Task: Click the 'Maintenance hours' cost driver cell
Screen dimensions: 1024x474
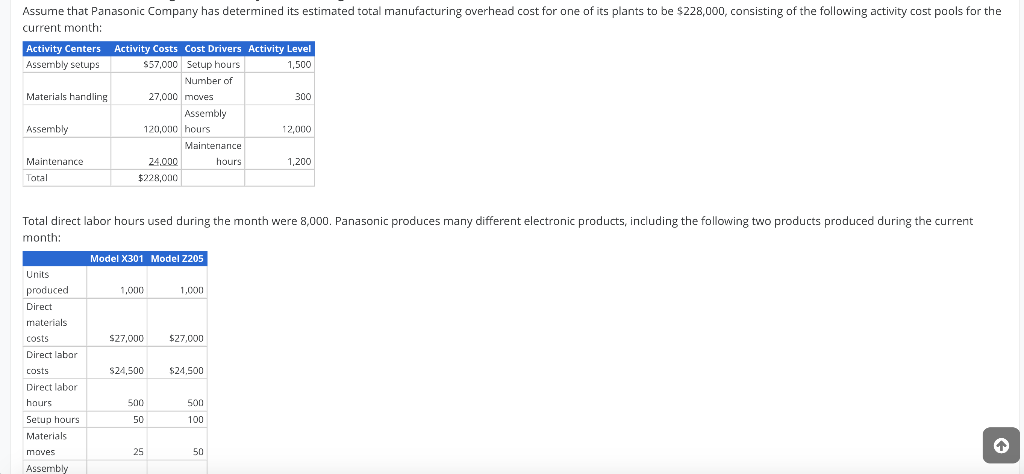Action: click(x=213, y=153)
